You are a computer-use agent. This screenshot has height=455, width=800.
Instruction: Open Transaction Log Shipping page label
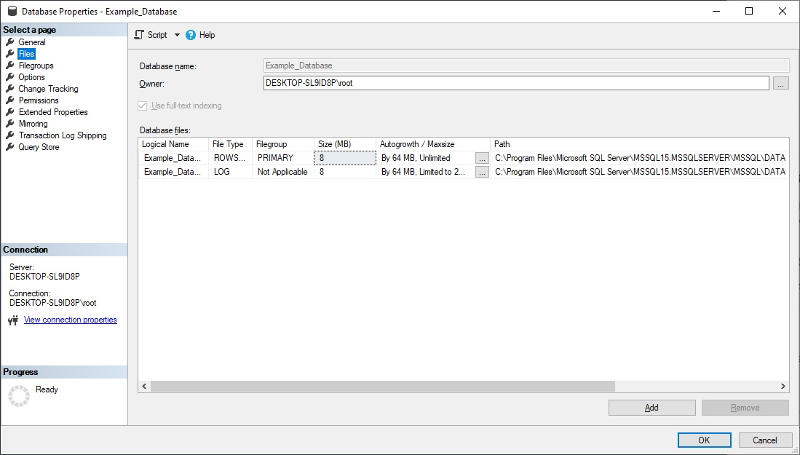pos(63,135)
